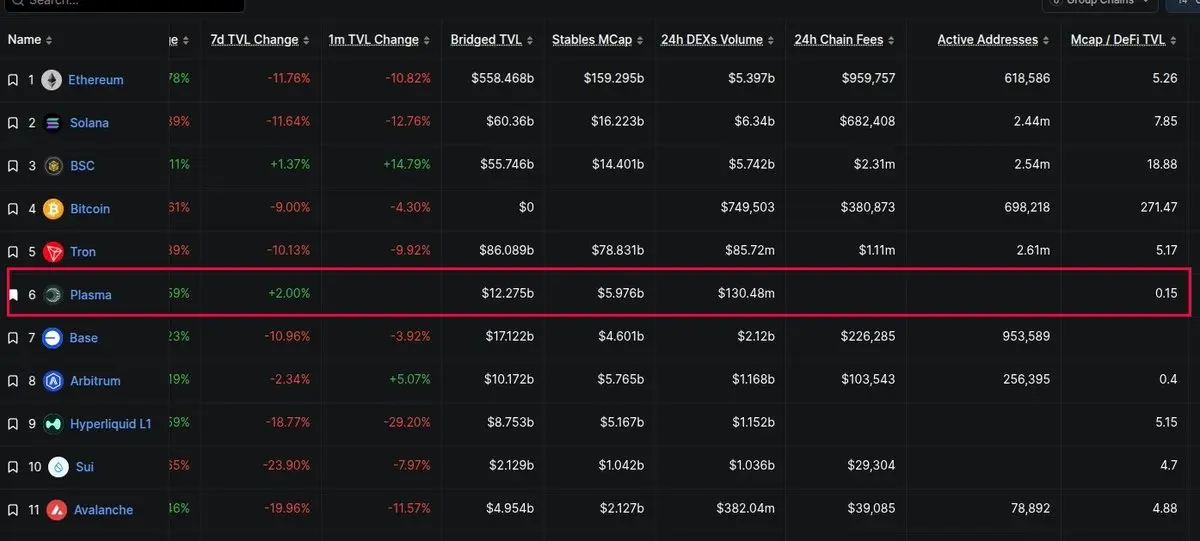The image size is (1200, 541).
Task: Bookmark the Sui row
Action: pos(13,467)
